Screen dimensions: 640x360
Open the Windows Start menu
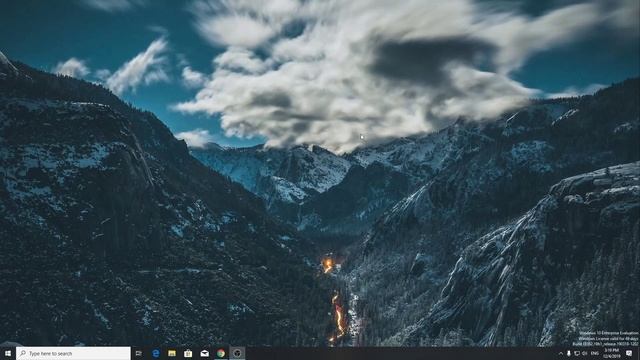pos(8,353)
